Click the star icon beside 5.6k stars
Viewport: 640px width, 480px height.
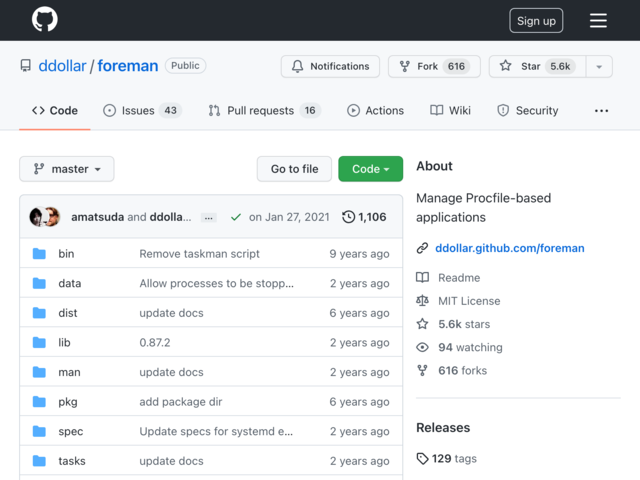pyautogui.click(x=422, y=324)
